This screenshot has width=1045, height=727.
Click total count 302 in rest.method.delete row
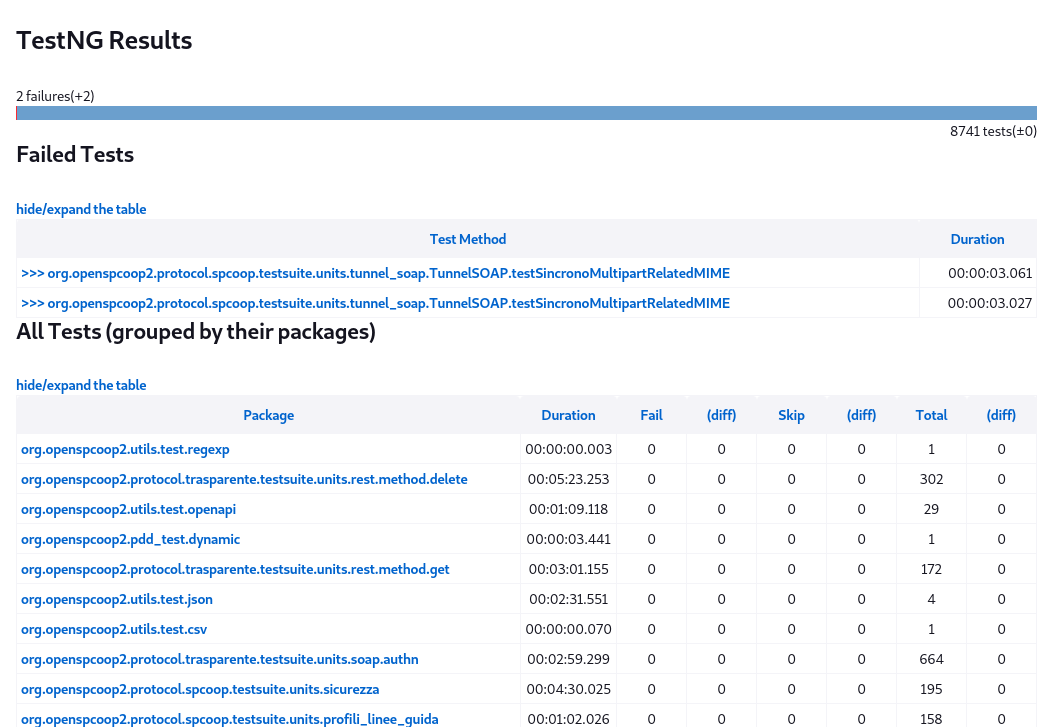tap(931, 479)
